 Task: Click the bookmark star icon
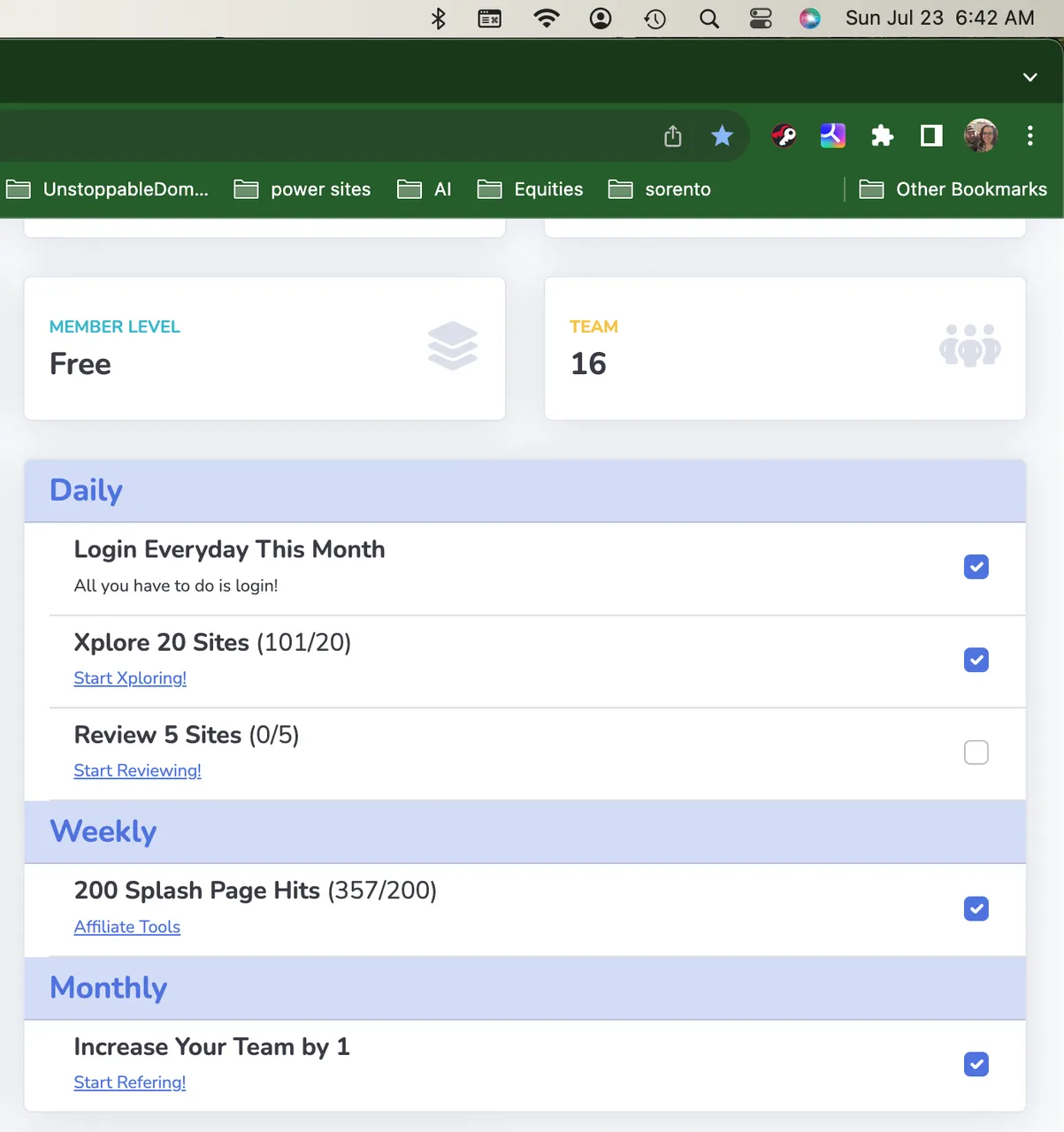coord(722,135)
